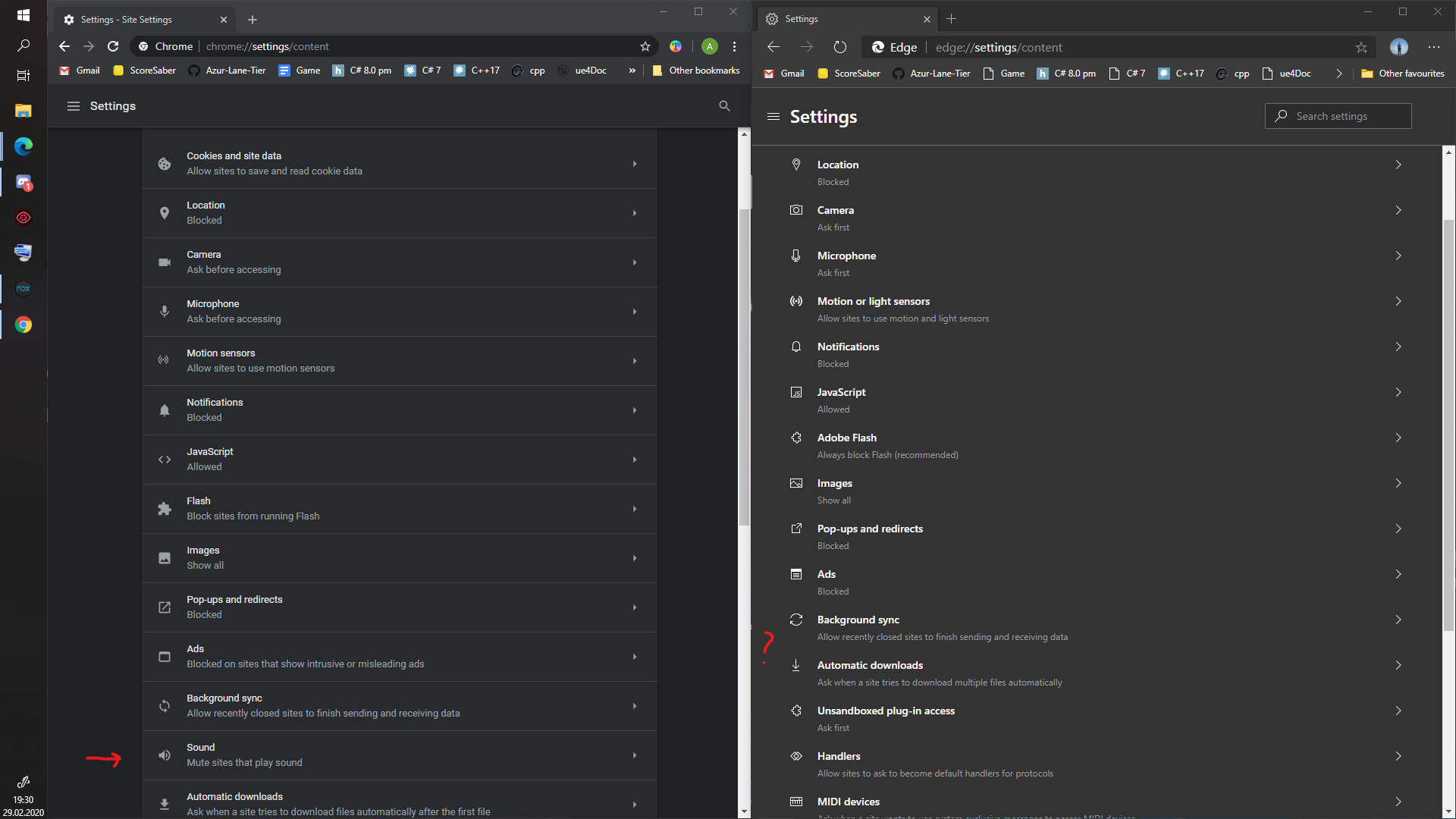The height and width of the screenshot is (819, 1456).
Task: Click the Edge settings vertical scrollbar
Action: coord(1448,425)
